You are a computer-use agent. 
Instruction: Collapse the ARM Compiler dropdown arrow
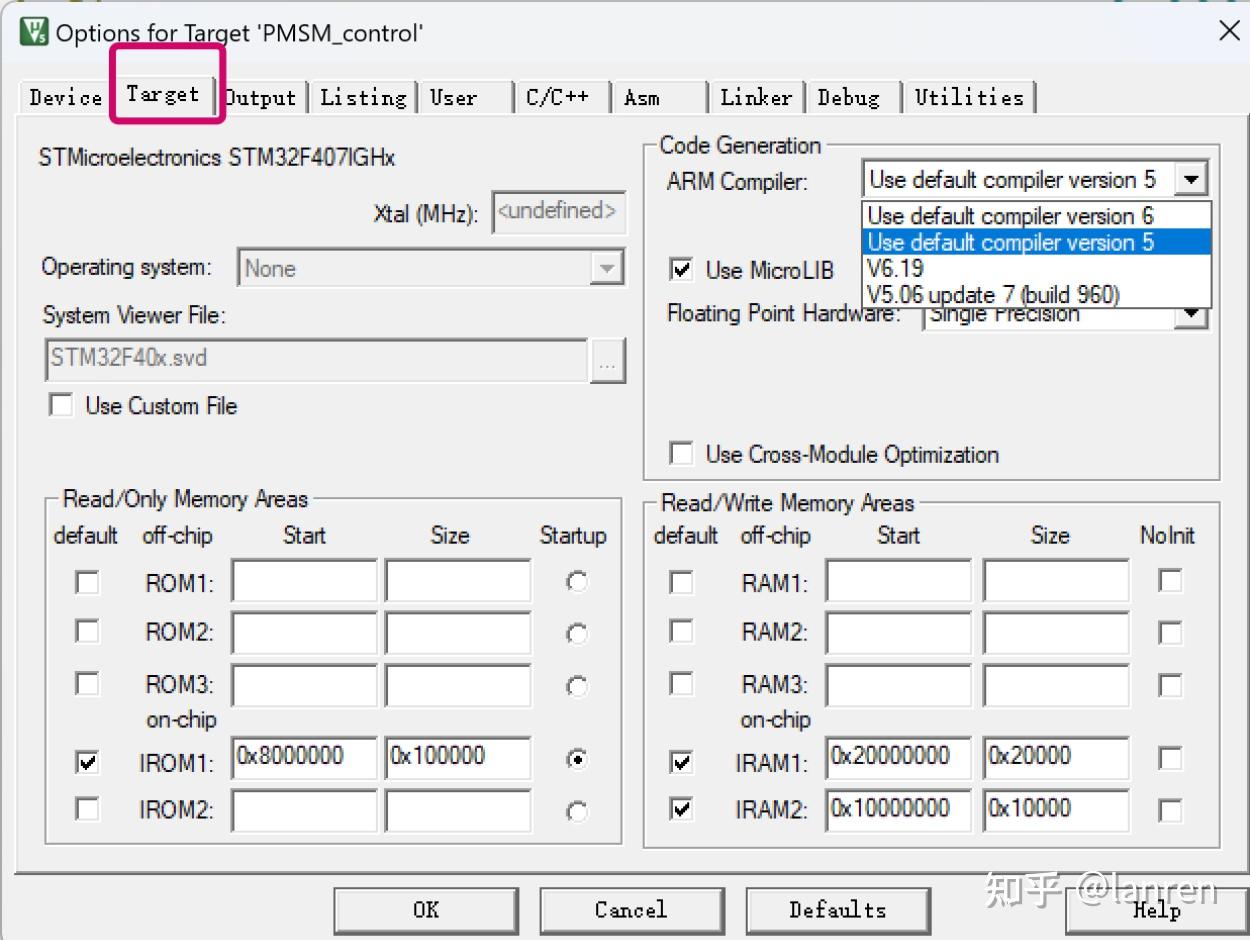[1190, 180]
